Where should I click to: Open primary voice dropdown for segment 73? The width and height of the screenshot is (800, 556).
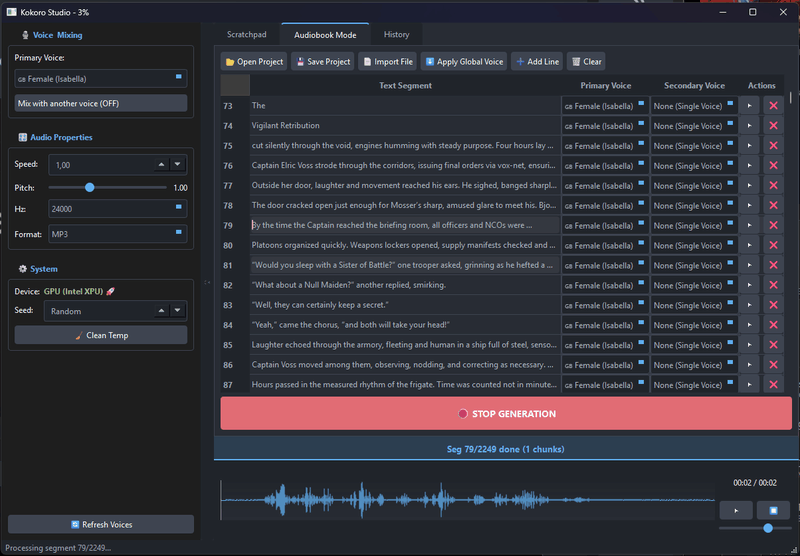[x=605, y=106]
